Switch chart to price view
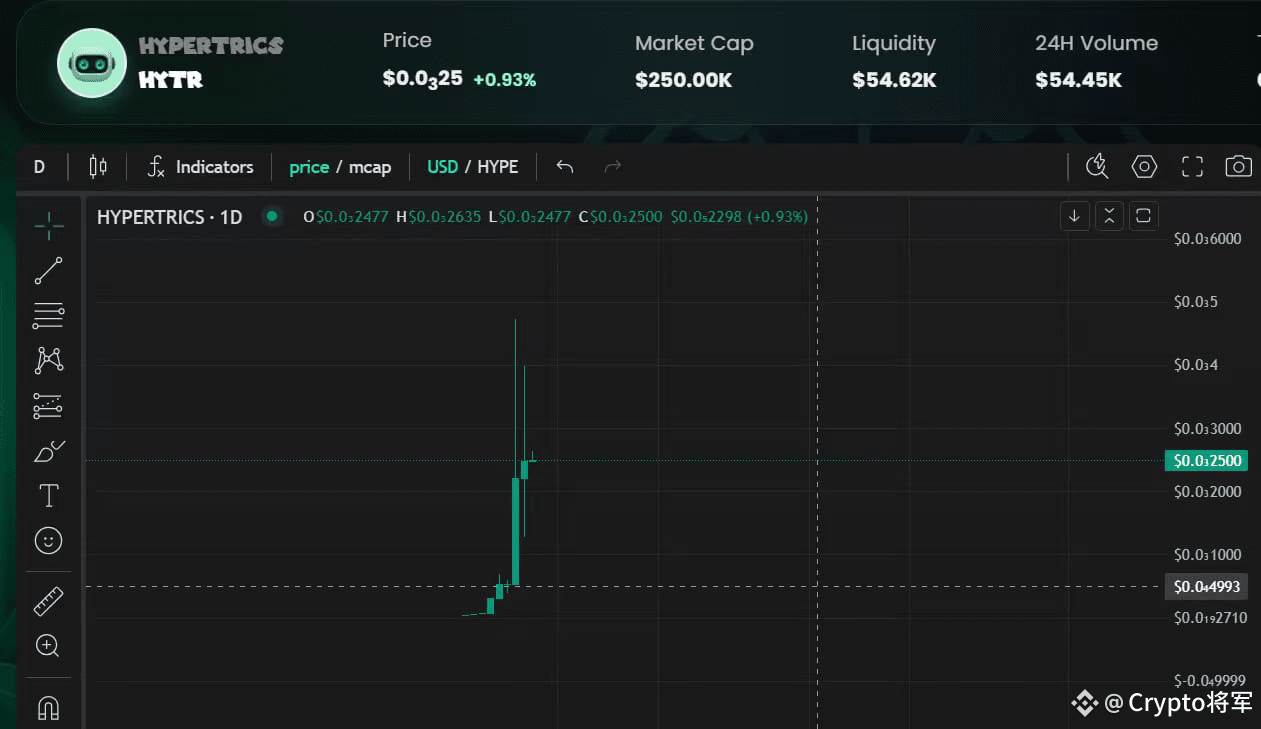 tap(309, 167)
